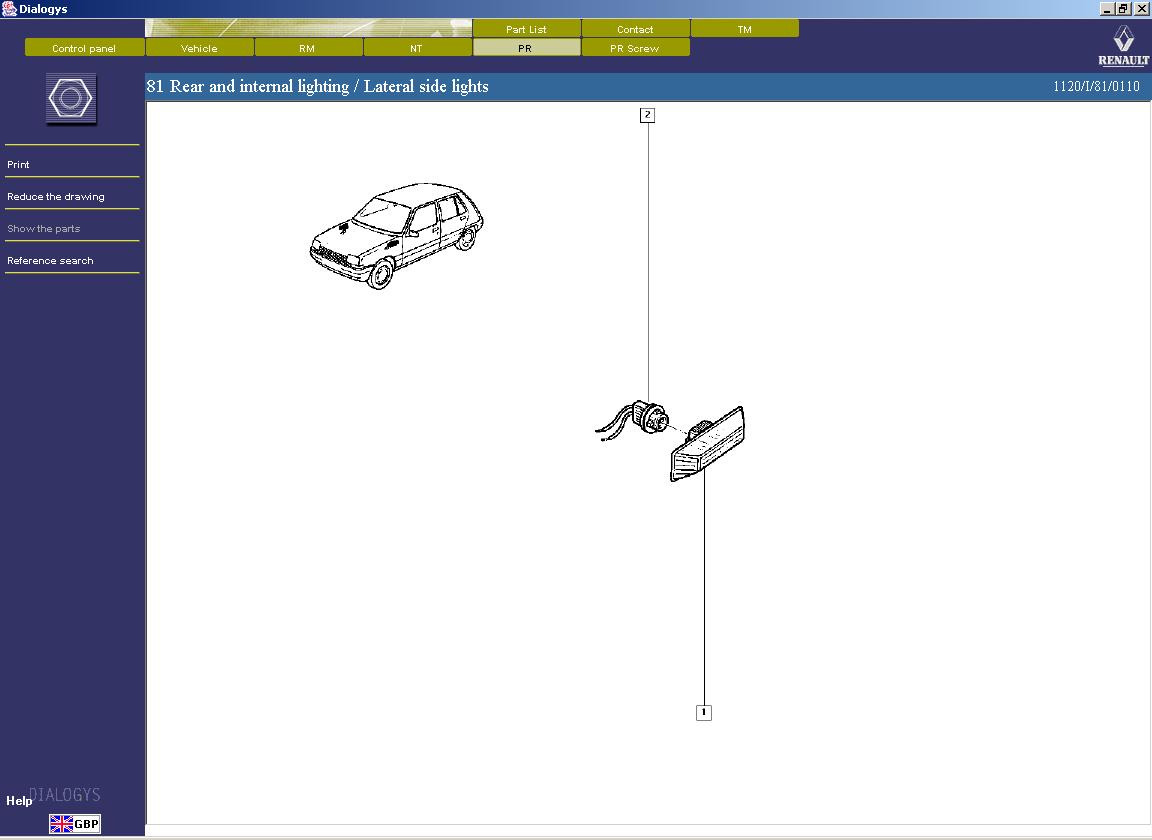Open the Part List tab
This screenshot has width=1152, height=840.
coord(526,29)
